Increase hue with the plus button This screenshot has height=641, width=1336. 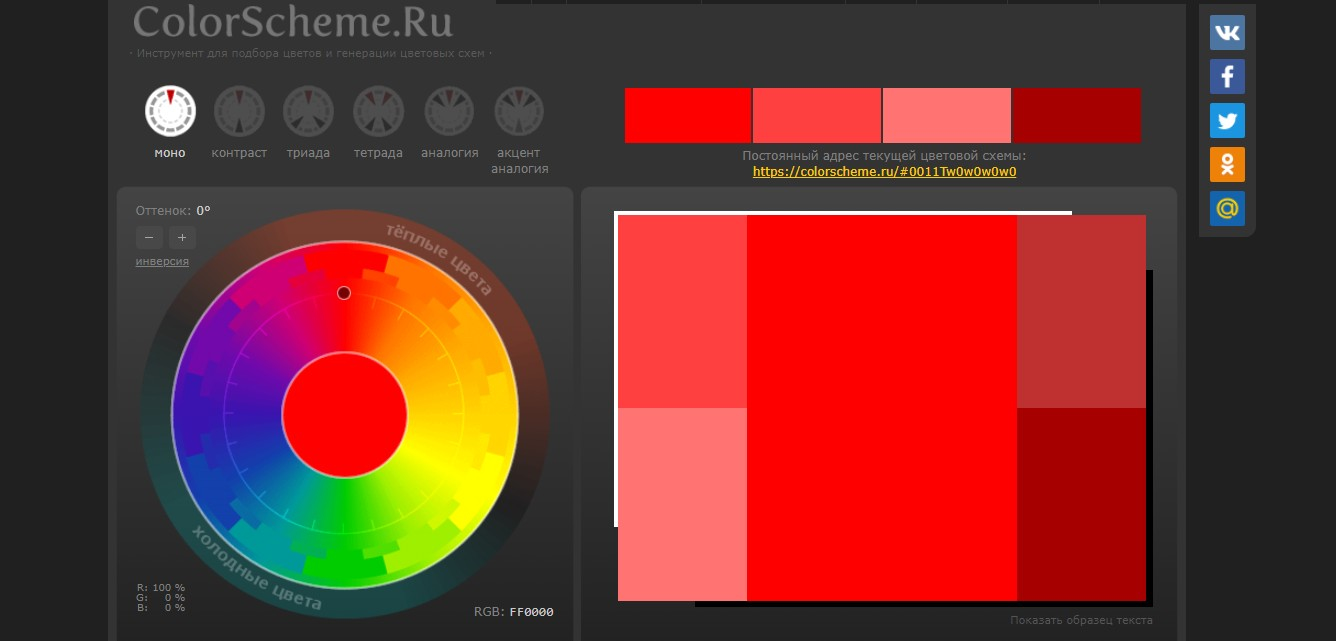point(183,237)
